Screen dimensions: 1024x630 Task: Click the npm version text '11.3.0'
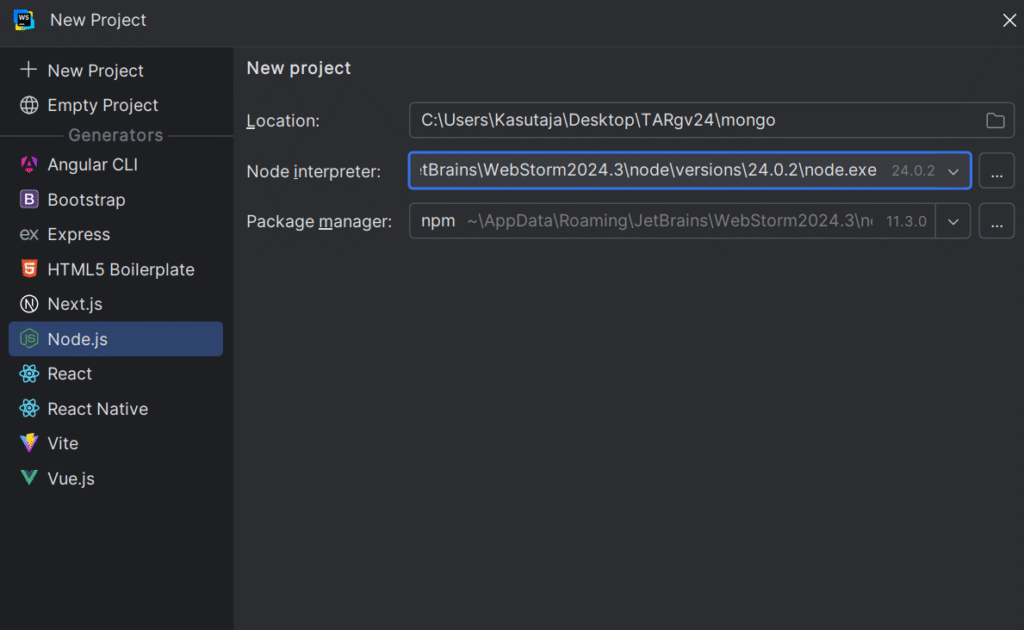click(906, 221)
